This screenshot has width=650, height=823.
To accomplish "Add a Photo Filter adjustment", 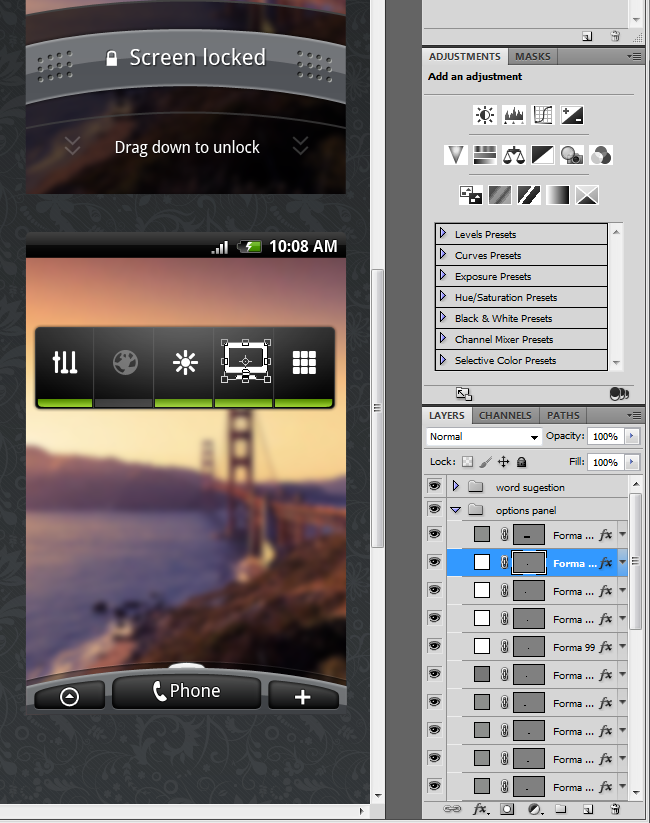I will (x=572, y=155).
